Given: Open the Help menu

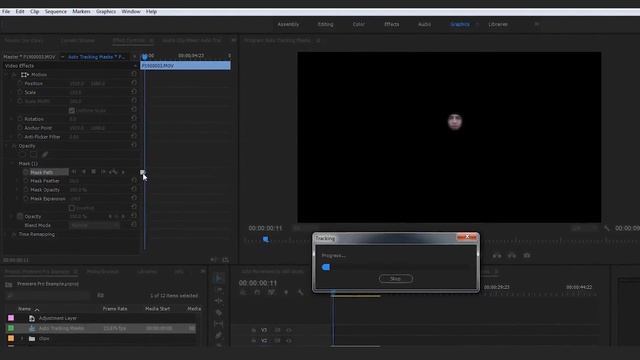Looking at the screenshot, I should 151,11.
